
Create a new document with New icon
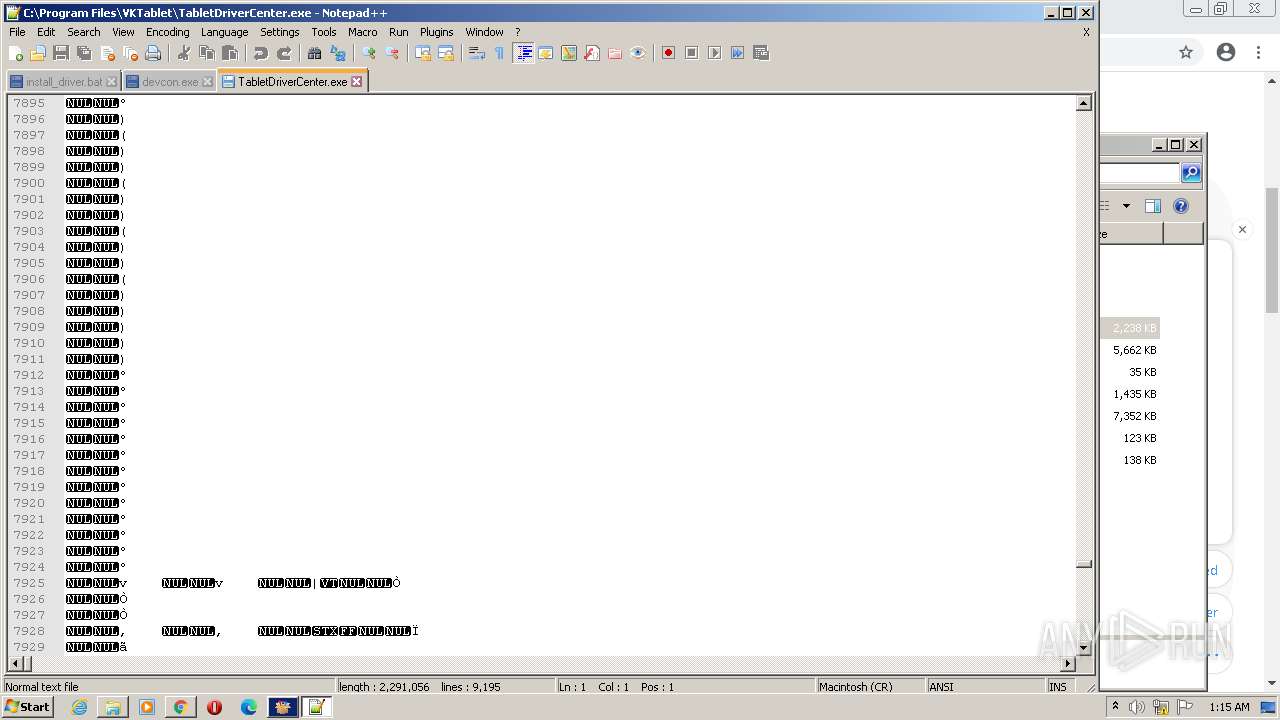(x=16, y=53)
